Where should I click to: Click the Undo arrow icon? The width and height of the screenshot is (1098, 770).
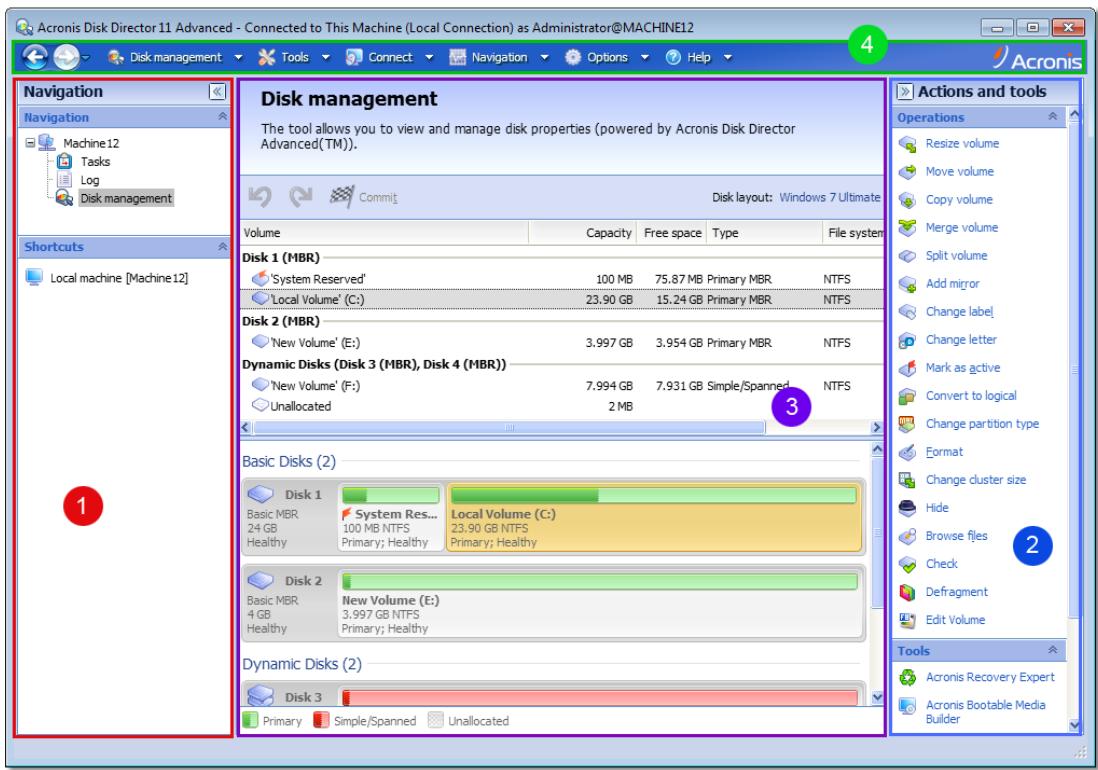[260, 197]
